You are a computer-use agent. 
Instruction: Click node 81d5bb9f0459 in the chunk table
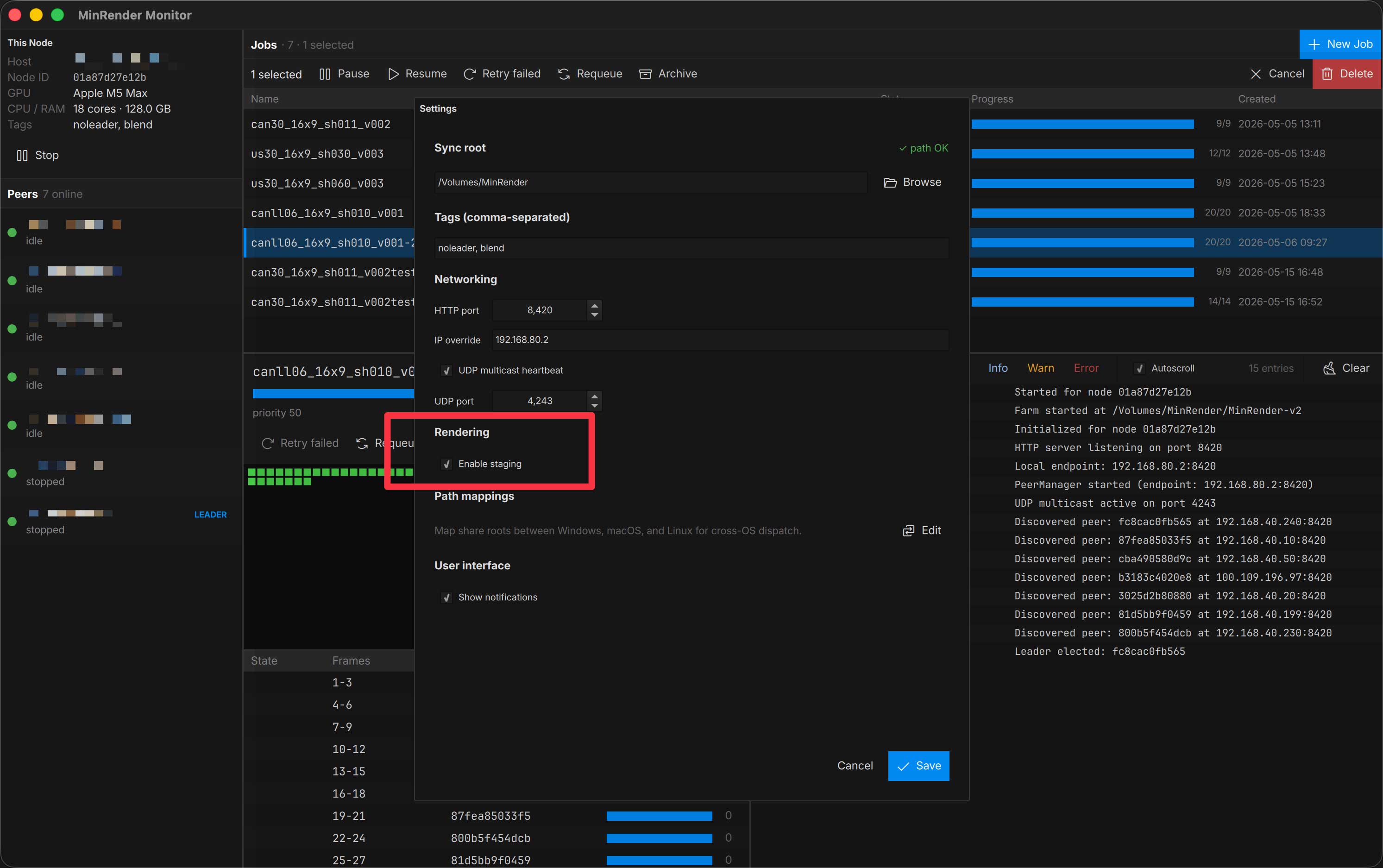tap(490, 860)
